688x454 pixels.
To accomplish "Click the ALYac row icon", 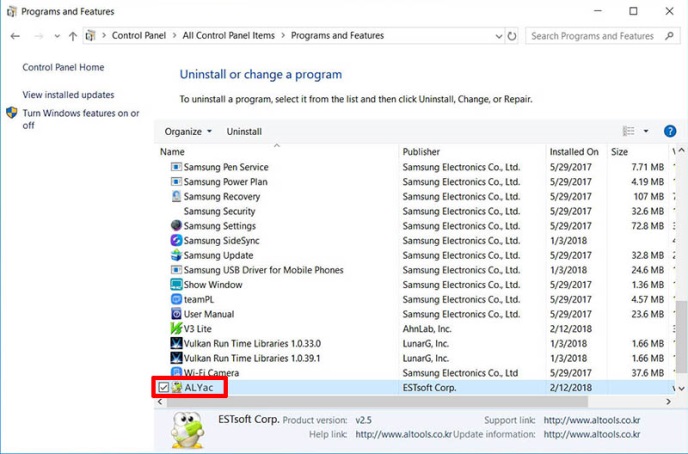I will click(x=177, y=387).
